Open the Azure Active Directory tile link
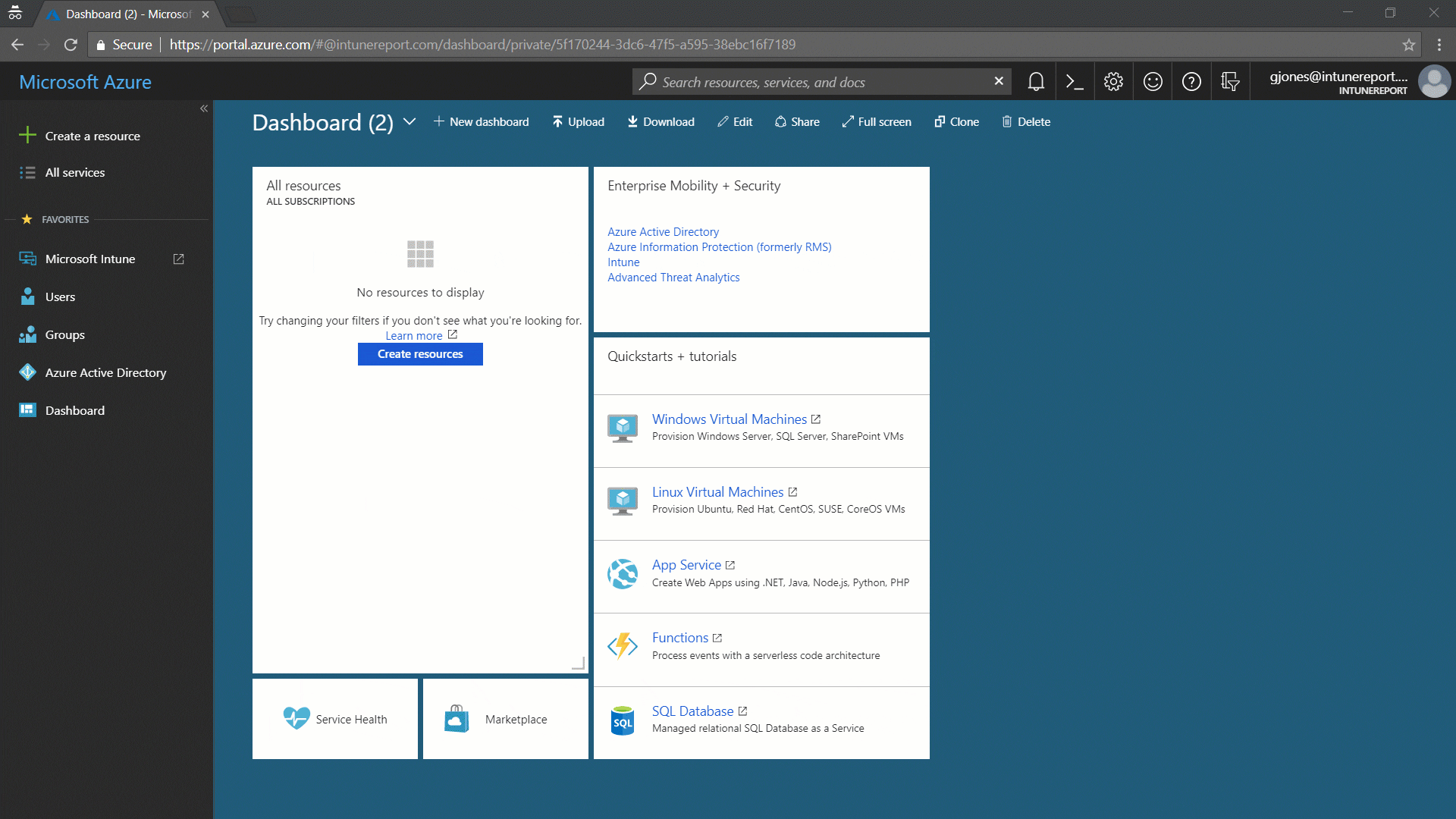 [663, 232]
